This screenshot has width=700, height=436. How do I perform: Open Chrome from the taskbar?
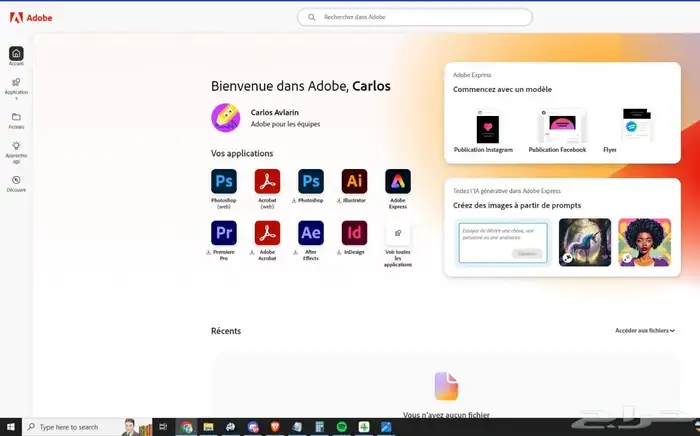point(187,427)
